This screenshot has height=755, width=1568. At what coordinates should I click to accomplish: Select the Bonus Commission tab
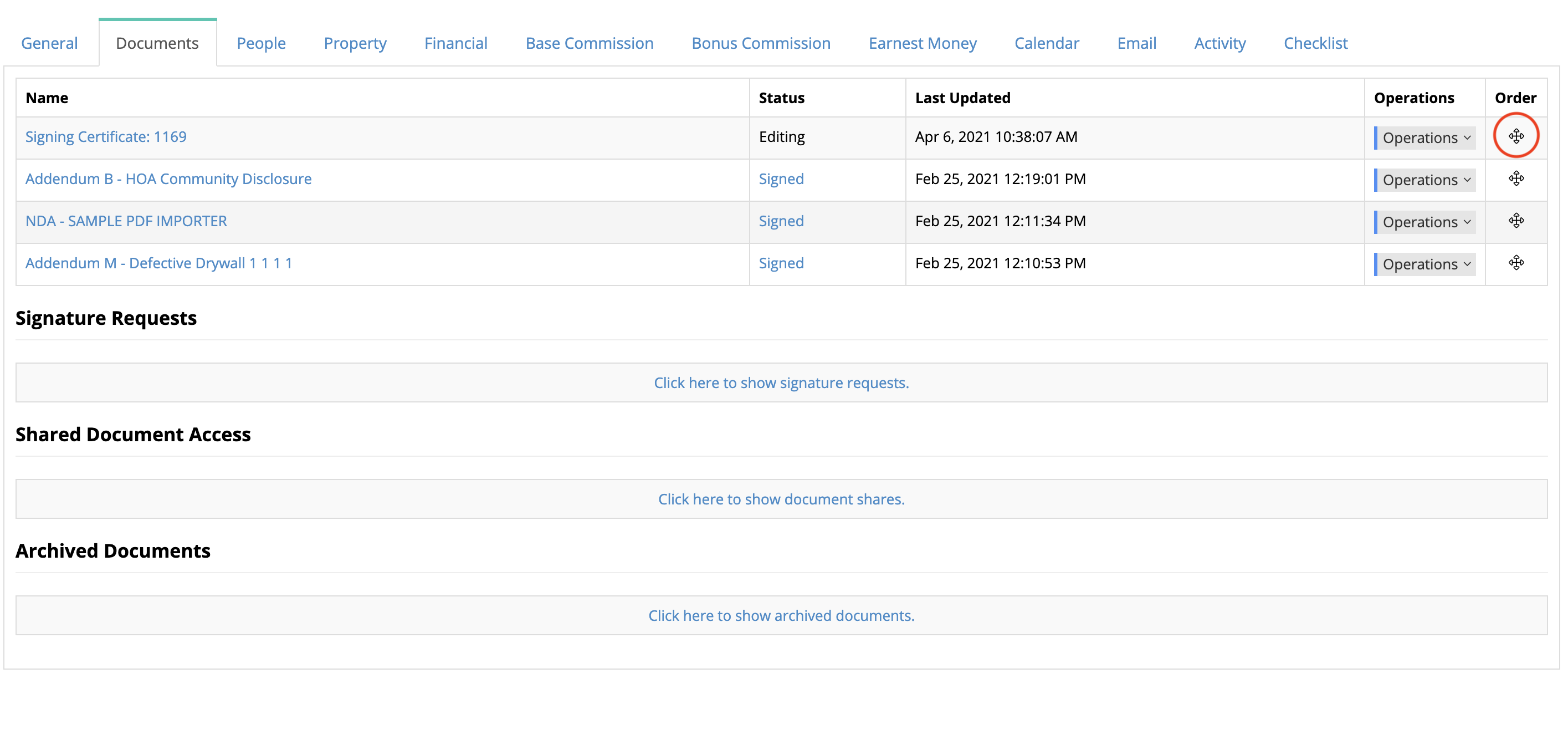pos(761,43)
